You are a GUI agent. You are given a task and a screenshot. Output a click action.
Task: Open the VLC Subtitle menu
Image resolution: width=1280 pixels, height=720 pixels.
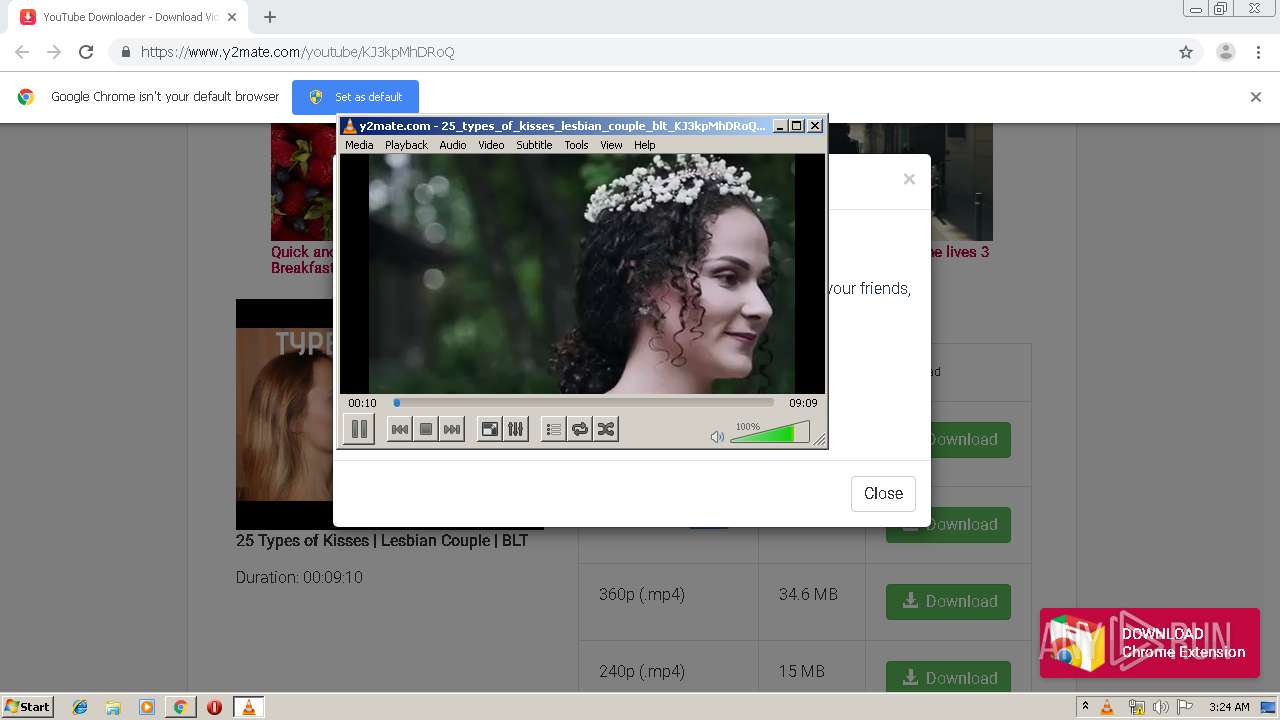[534, 145]
